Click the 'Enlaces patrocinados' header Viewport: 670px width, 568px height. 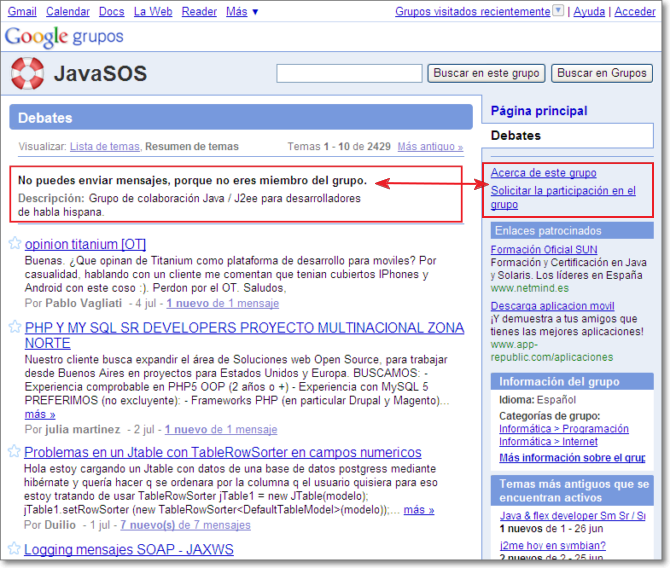[572, 231]
